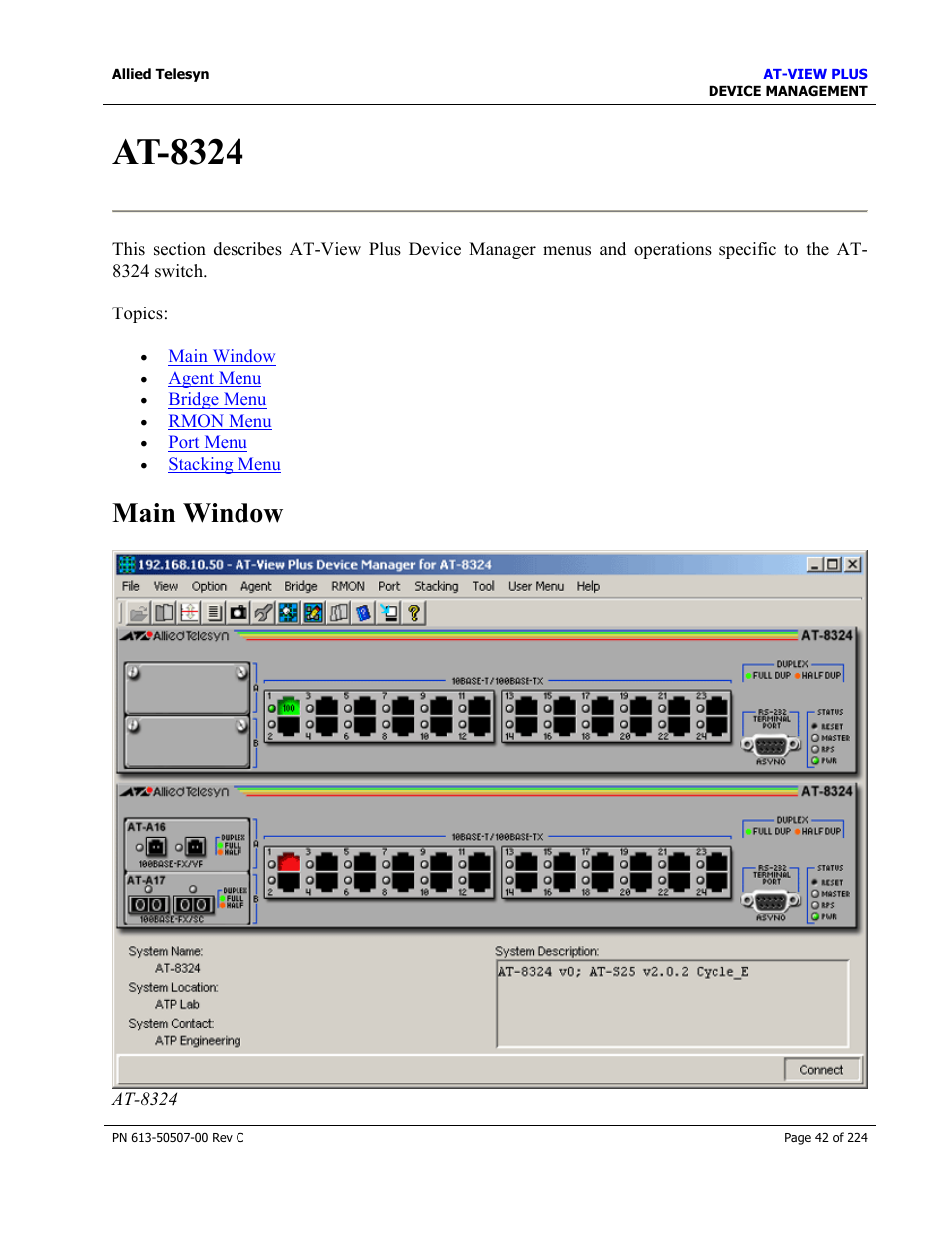Click the folded map toolbar icon

click(x=339, y=613)
